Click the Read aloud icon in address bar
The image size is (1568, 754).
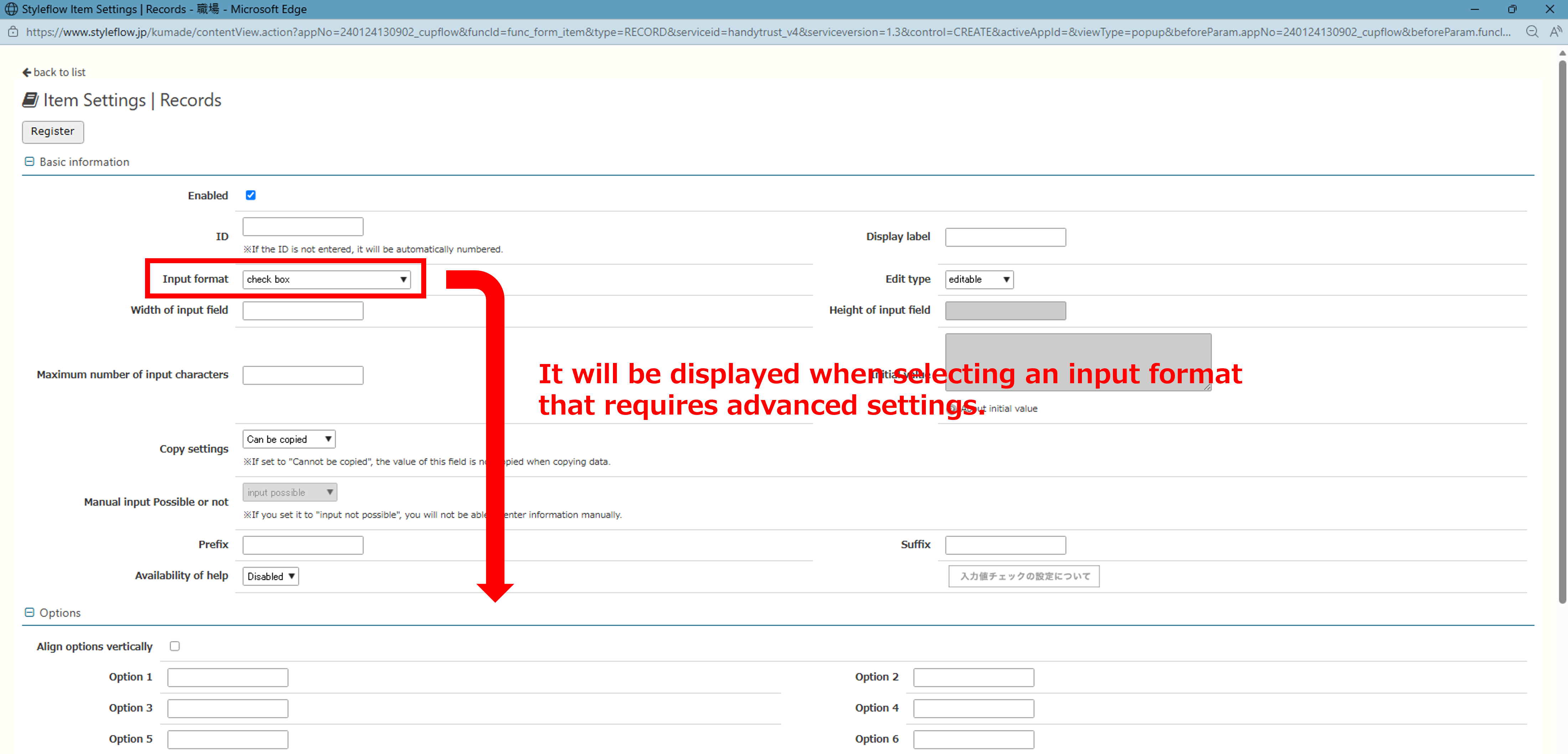pos(1555,32)
